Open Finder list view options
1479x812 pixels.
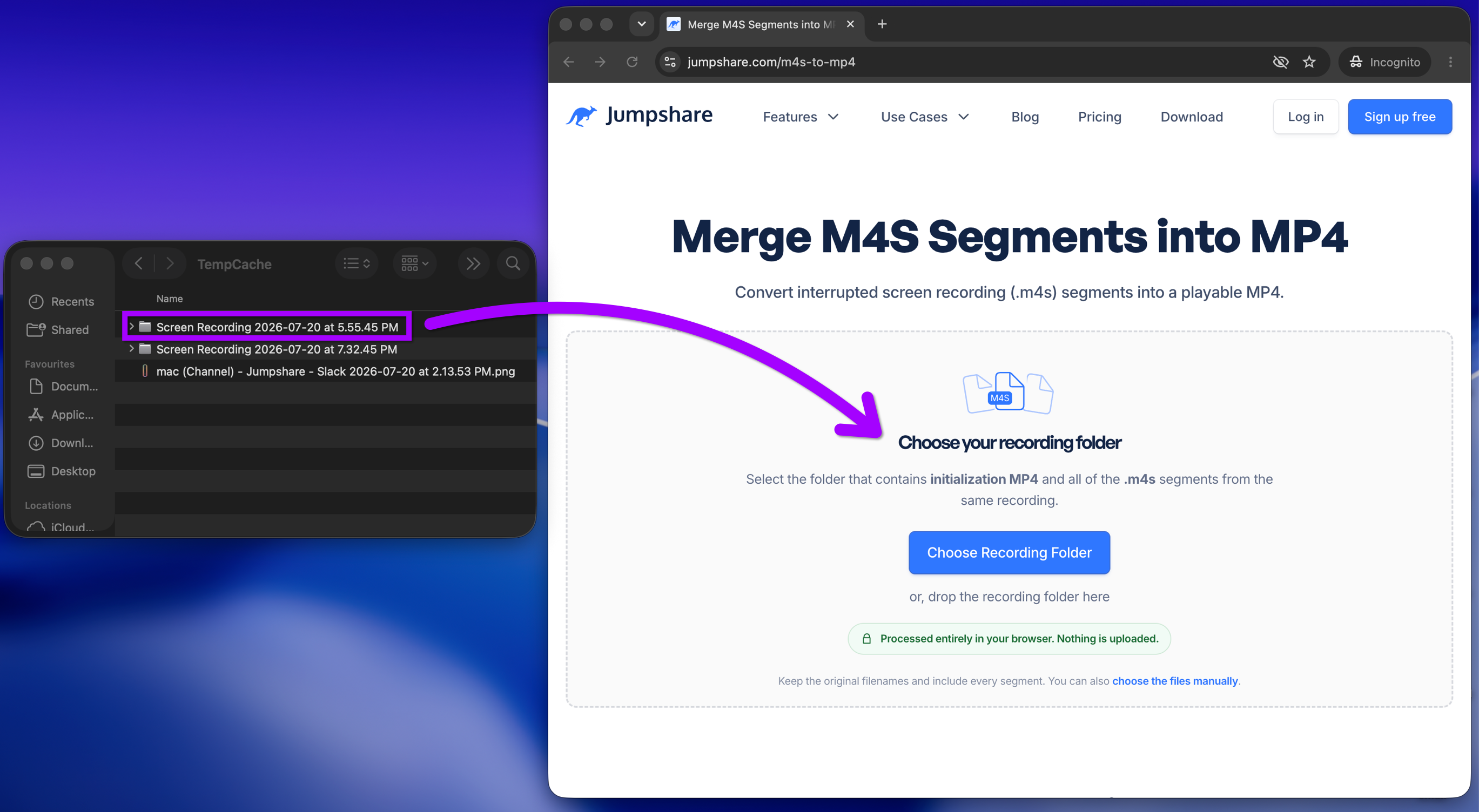357,263
